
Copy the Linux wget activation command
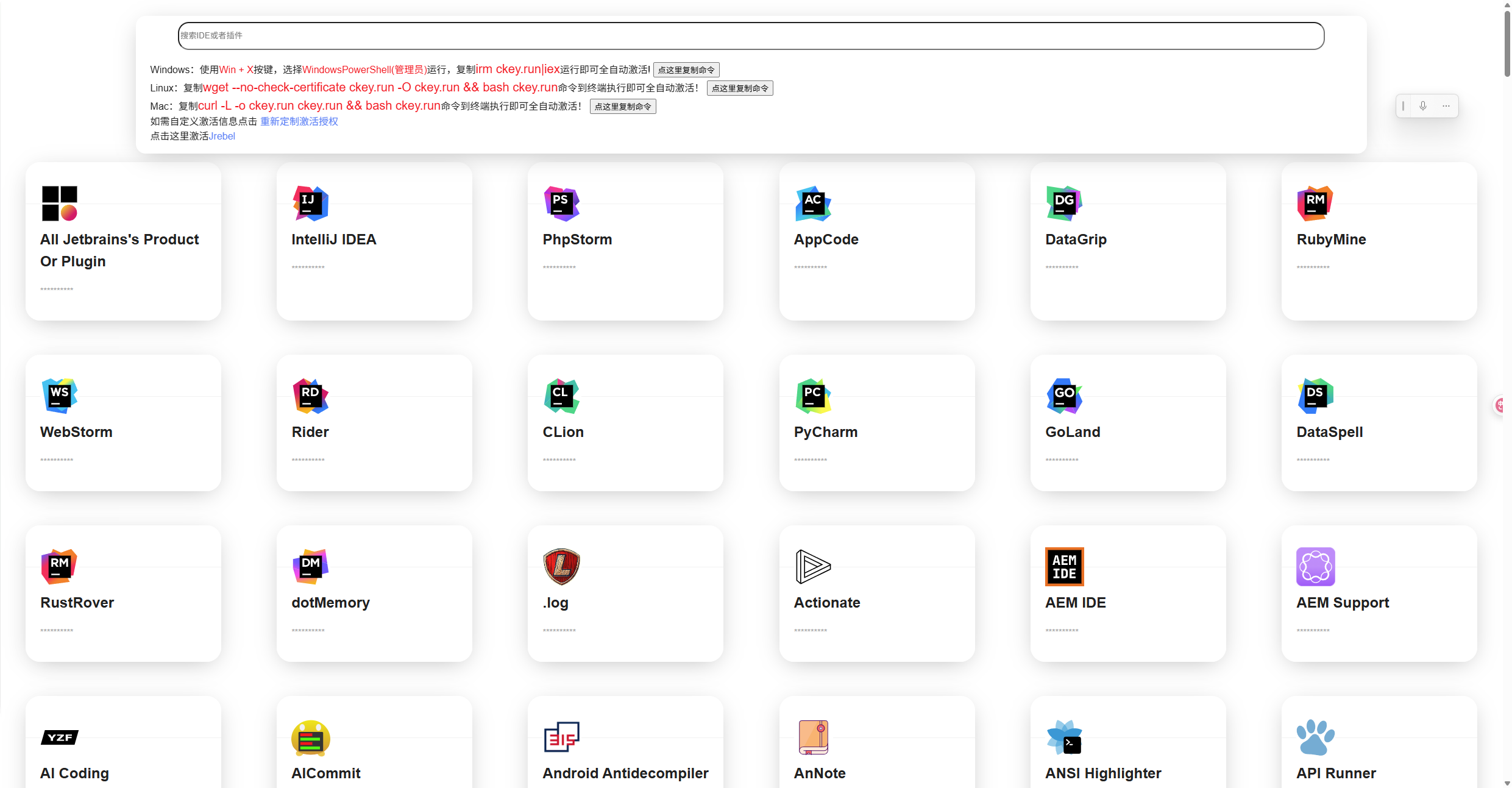tap(740, 88)
